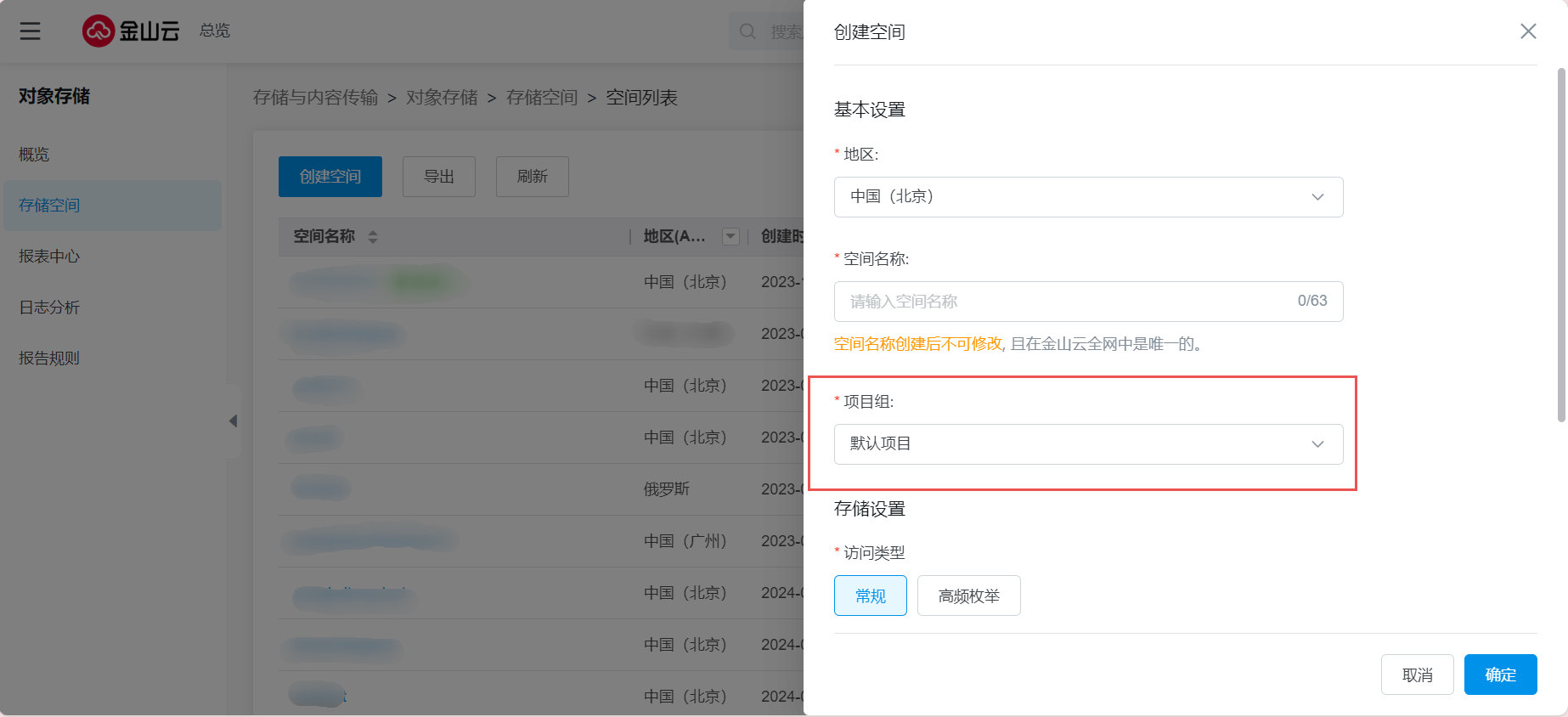Click the 对象存储 breadcrumb link
1568x717 pixels.
(442, 98)
